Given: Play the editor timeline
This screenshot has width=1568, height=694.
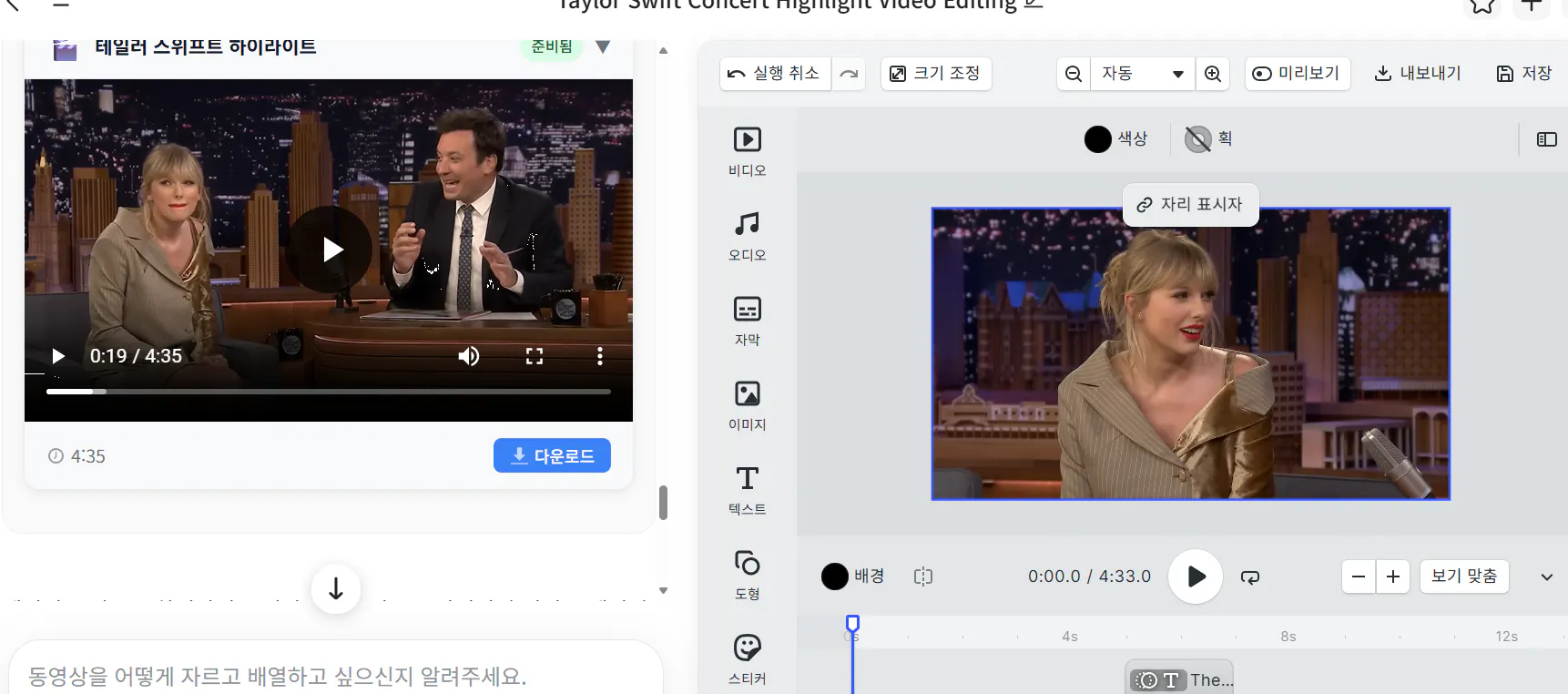Looking at the screenshot, I should (1196, 577).
